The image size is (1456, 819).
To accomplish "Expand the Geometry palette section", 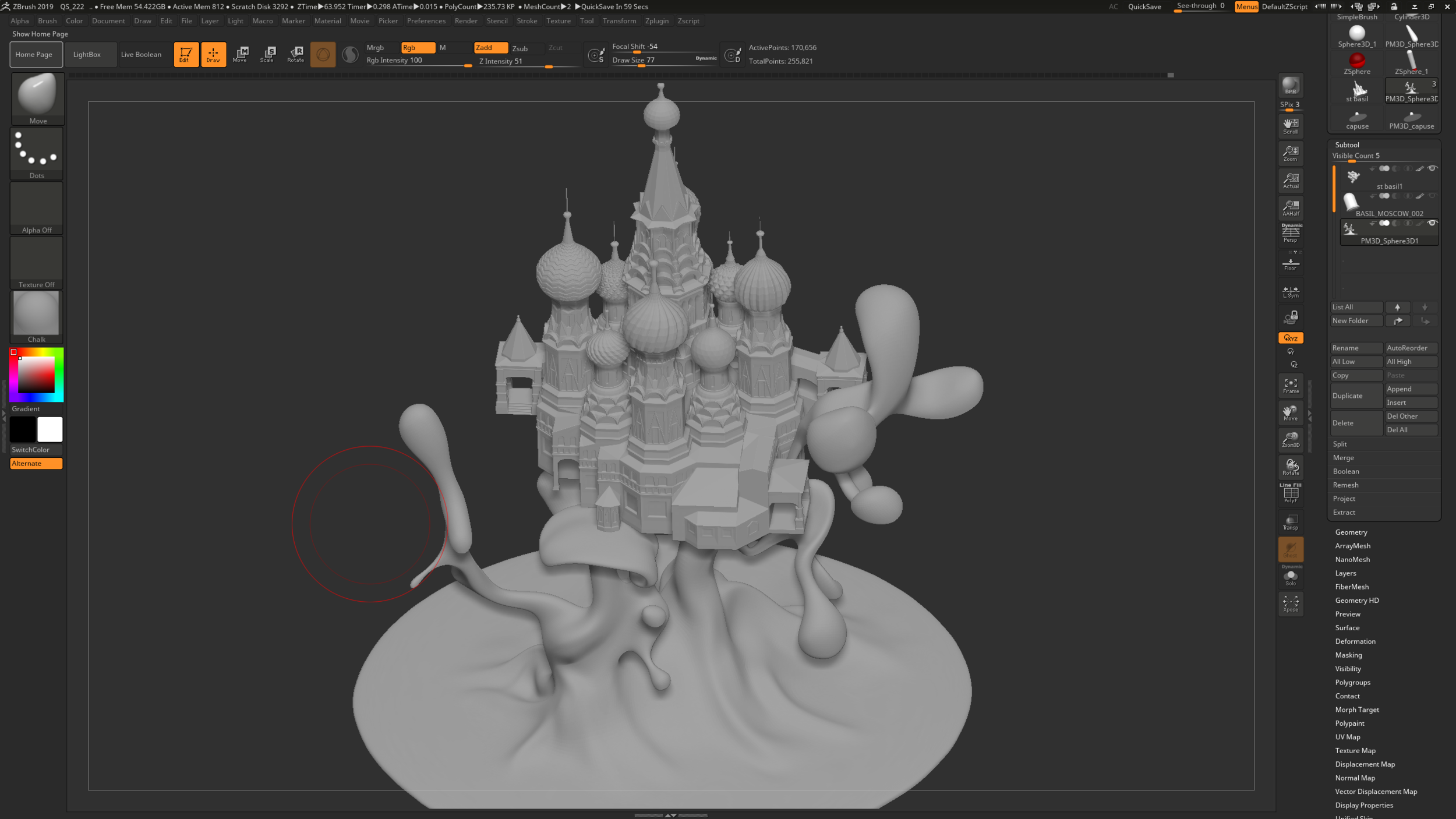I will pos(1351,532).
